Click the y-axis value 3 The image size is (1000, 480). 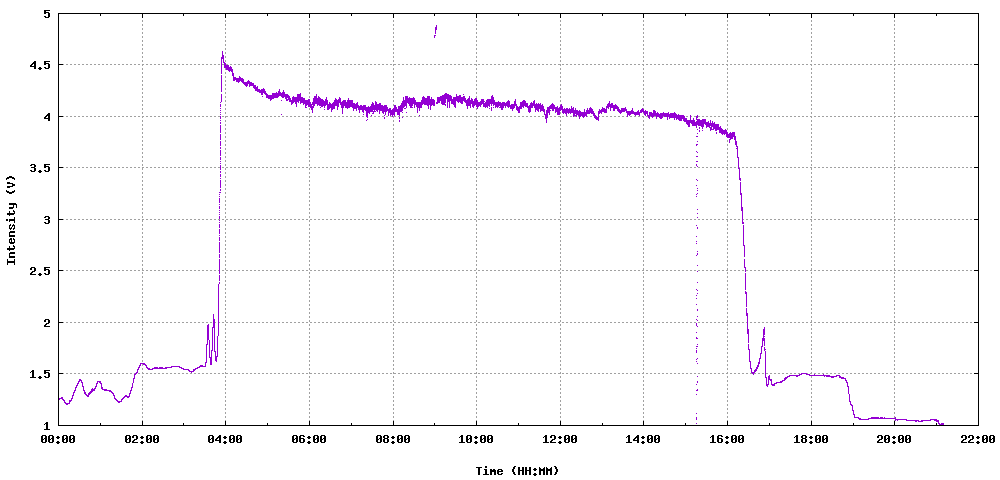(x=46, y=220)
